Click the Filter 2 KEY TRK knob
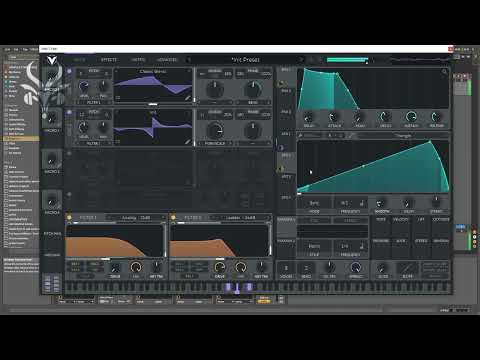480x360 pixels. [261, 267]
